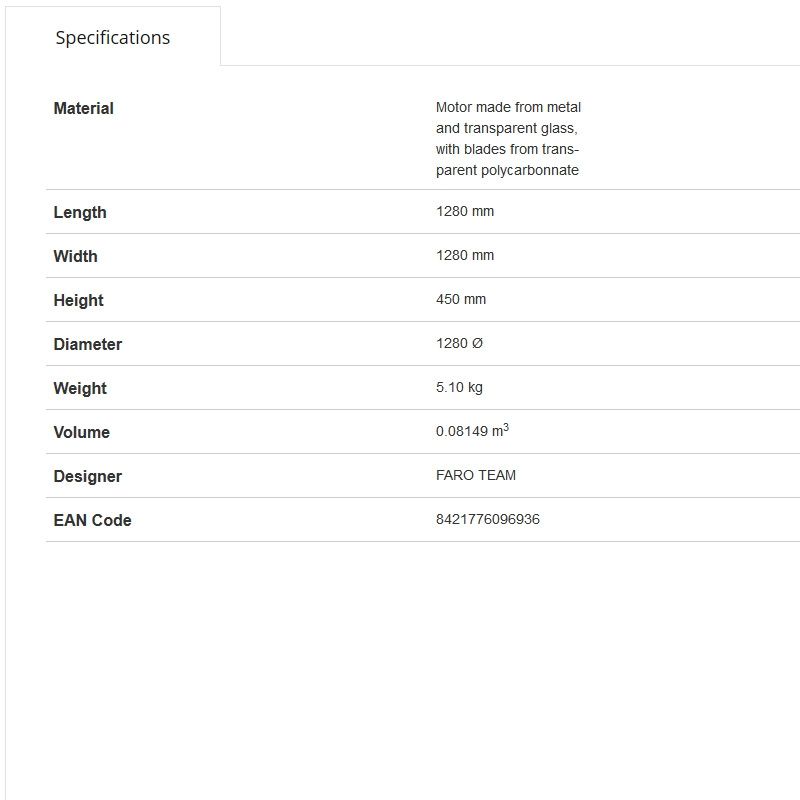
Task: Click the 'Motor made from metal' text line
Action: 508,107
